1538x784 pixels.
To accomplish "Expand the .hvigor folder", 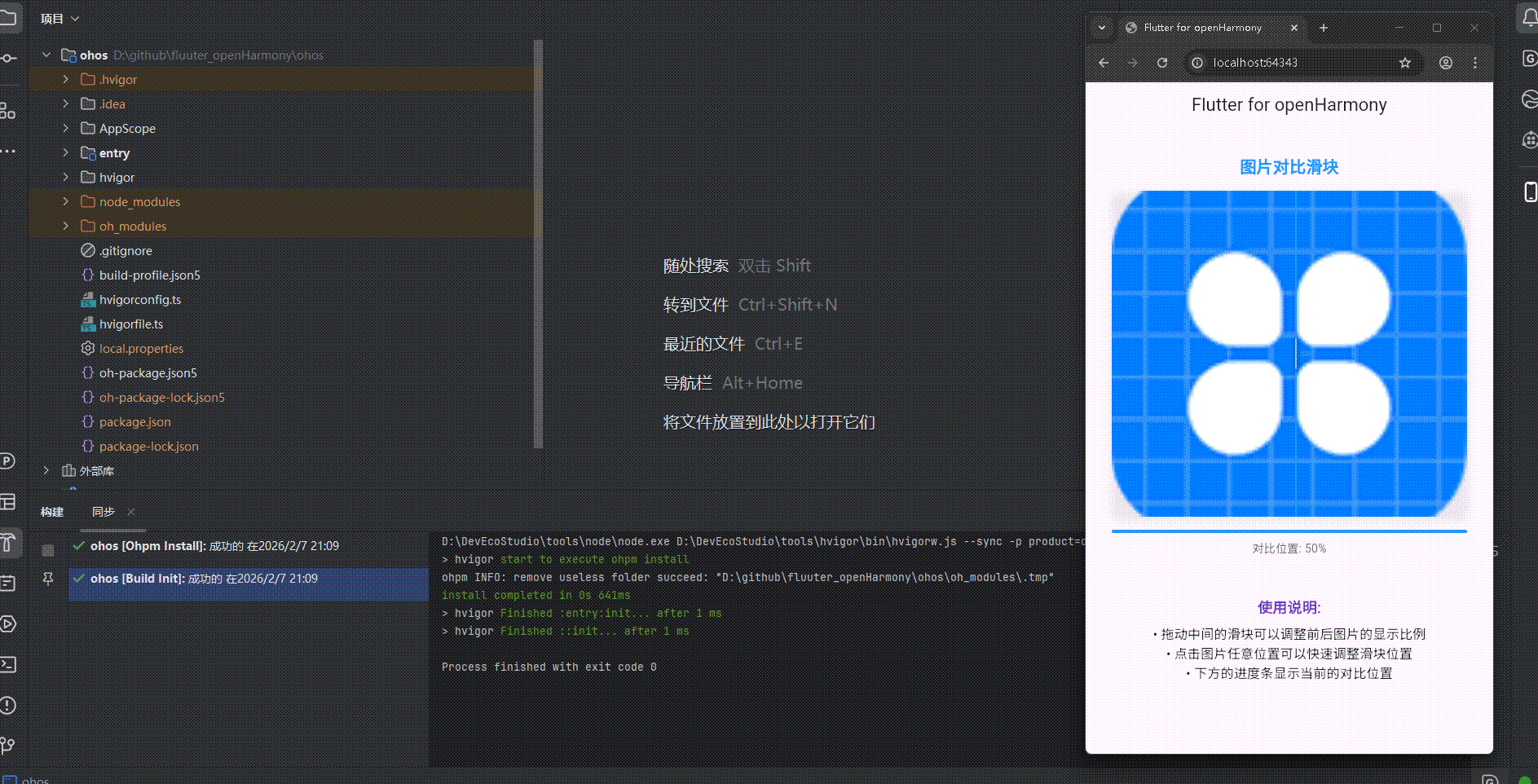I will point(66,80).
